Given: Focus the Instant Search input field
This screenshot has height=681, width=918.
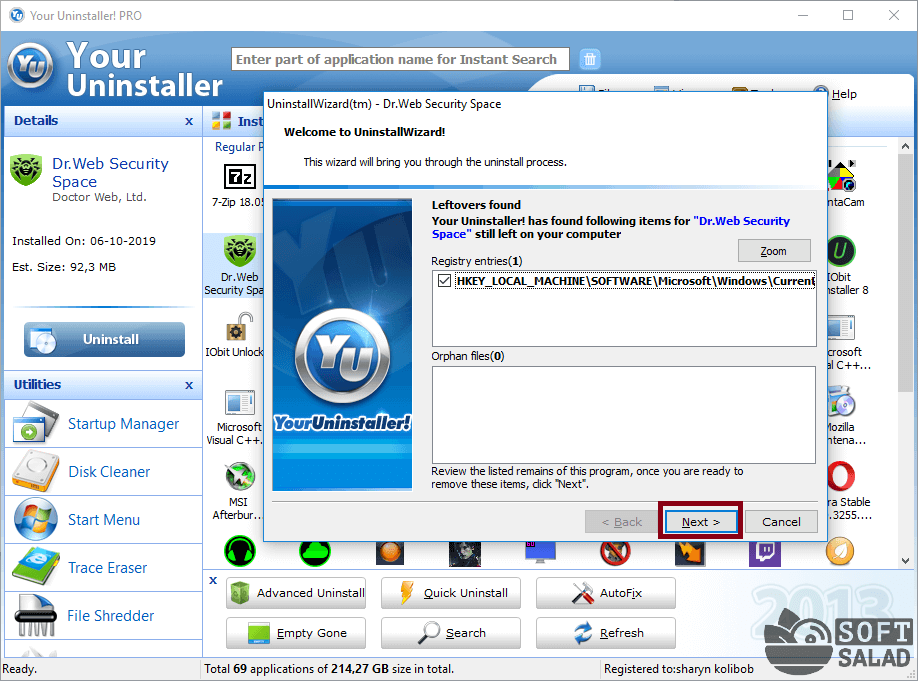Looking at the screenshot, I should click(x=400, y=59).
